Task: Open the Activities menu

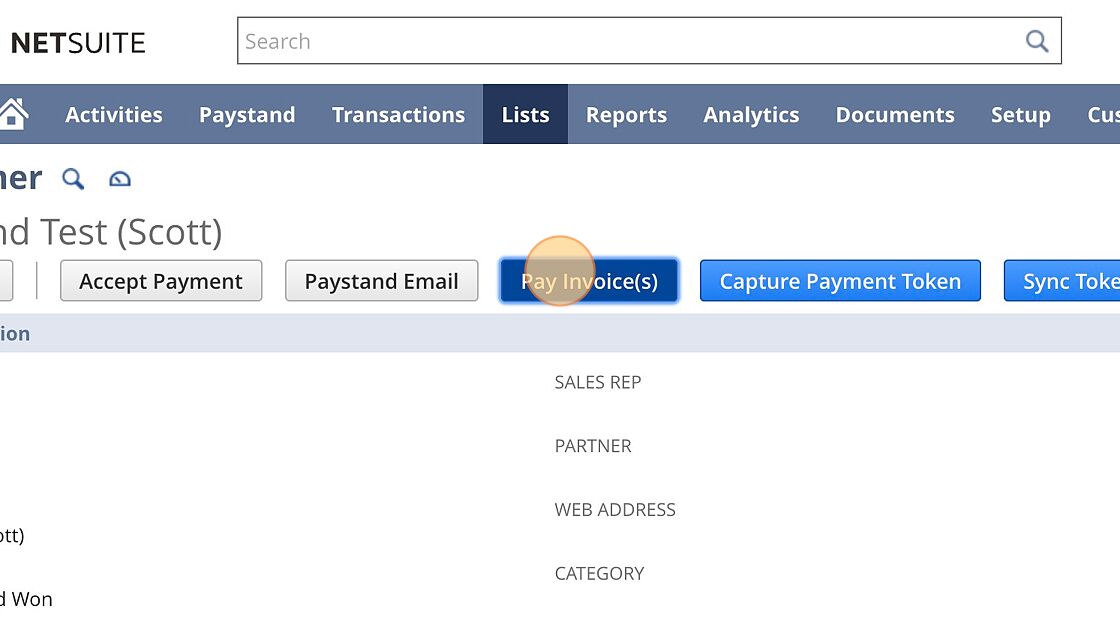Action: pyautogui.click(x=114, y=114)
